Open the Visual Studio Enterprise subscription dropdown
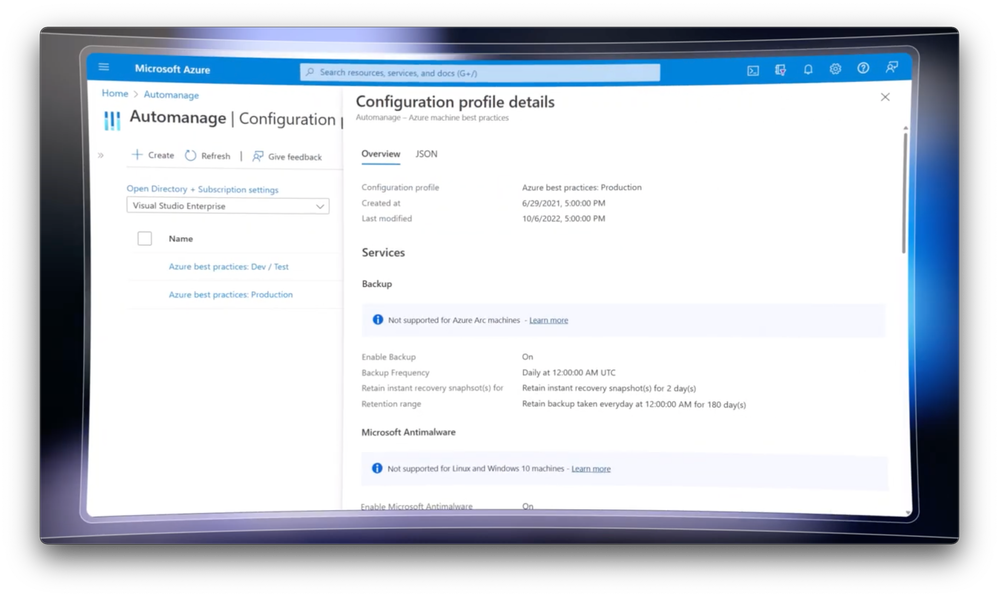This screenshot has height=597, width=999. 228,206
